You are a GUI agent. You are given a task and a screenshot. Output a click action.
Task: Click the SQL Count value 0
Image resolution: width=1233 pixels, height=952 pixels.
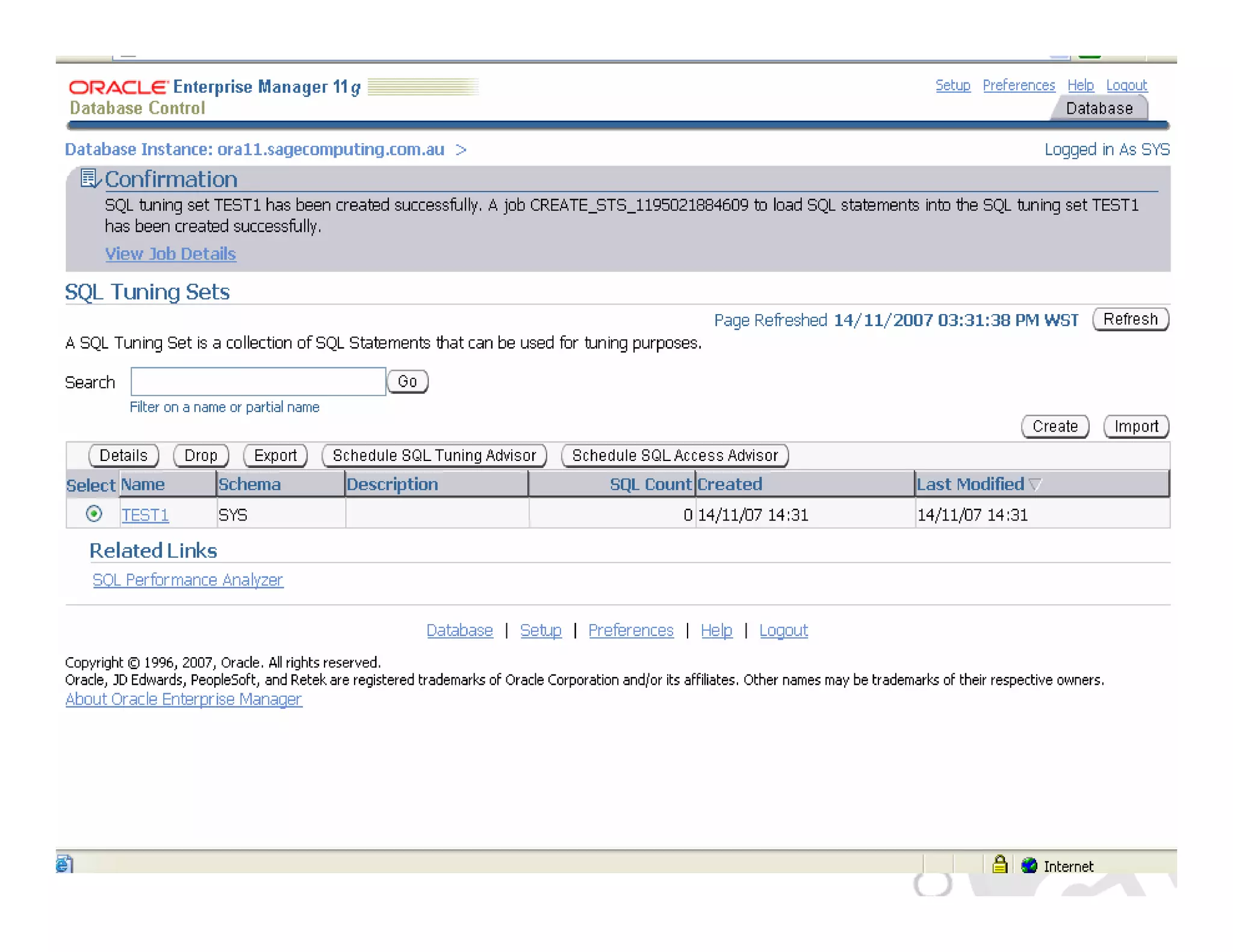tap(688, 515)
